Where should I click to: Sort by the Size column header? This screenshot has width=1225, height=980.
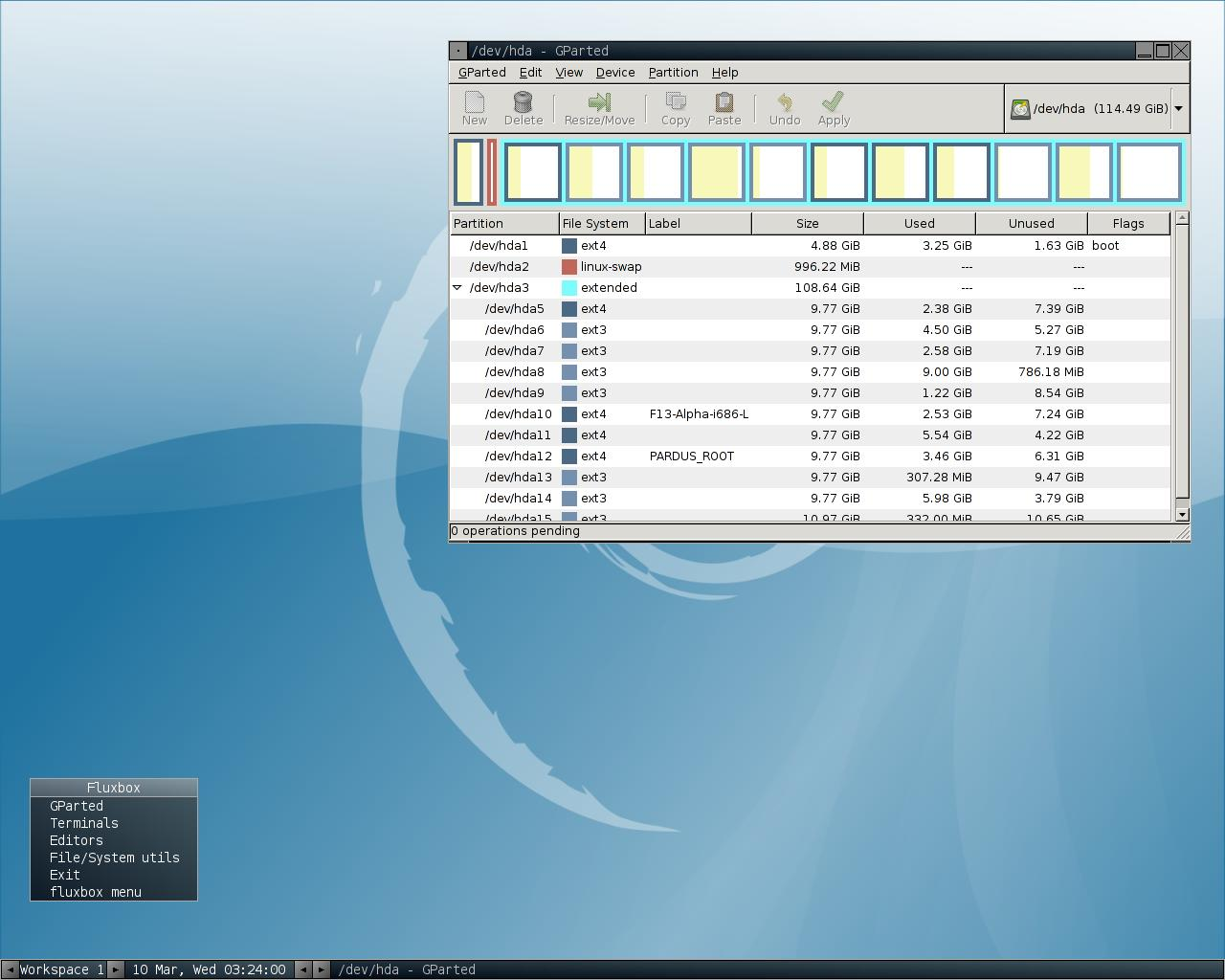[x=808, y=224]
